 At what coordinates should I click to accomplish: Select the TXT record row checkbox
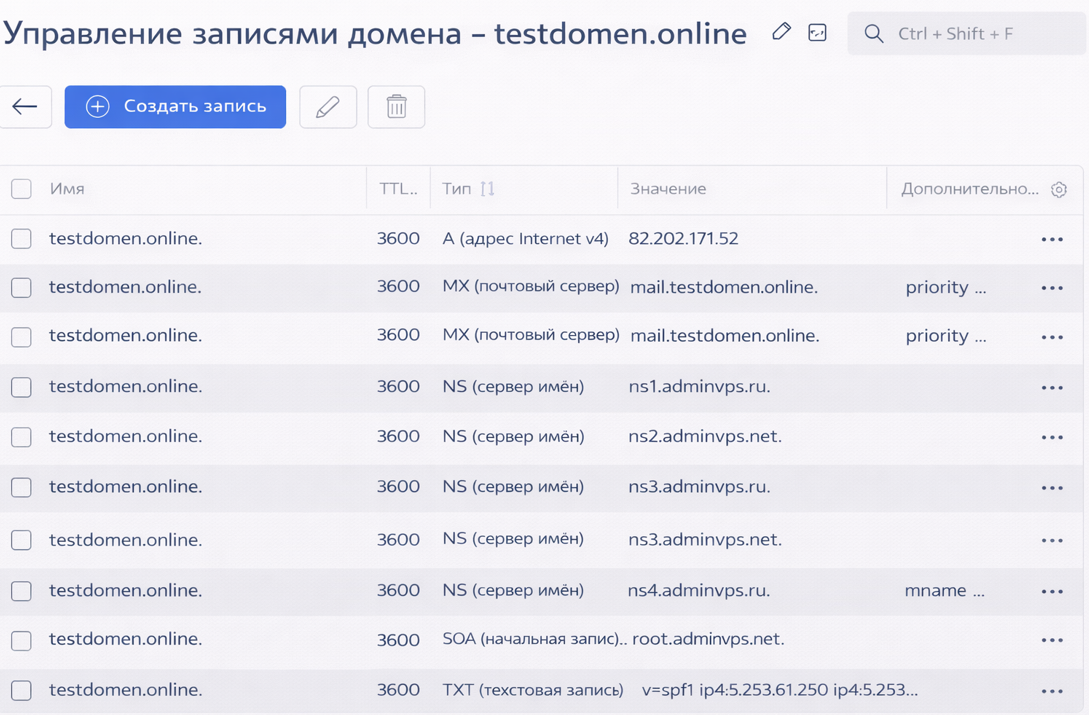pos(21,690)
